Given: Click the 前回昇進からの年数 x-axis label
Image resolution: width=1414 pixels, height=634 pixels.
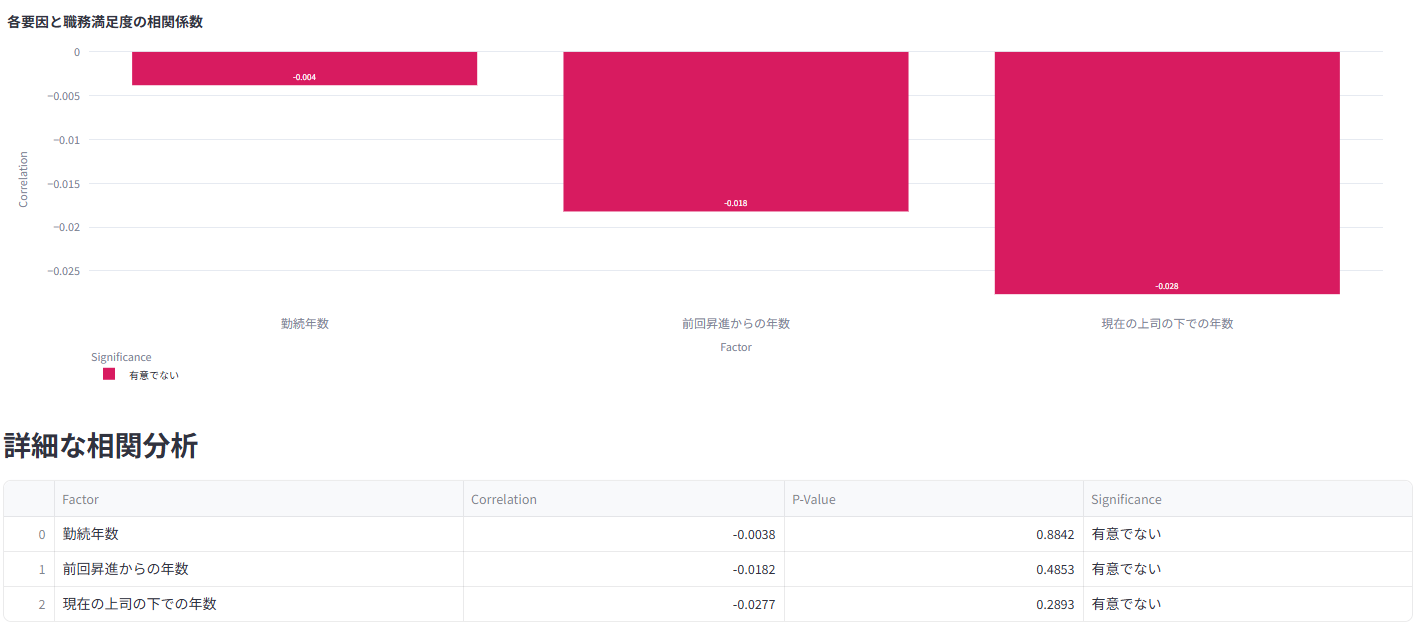Looking at the screenshot, I should [x=736, y=324].
